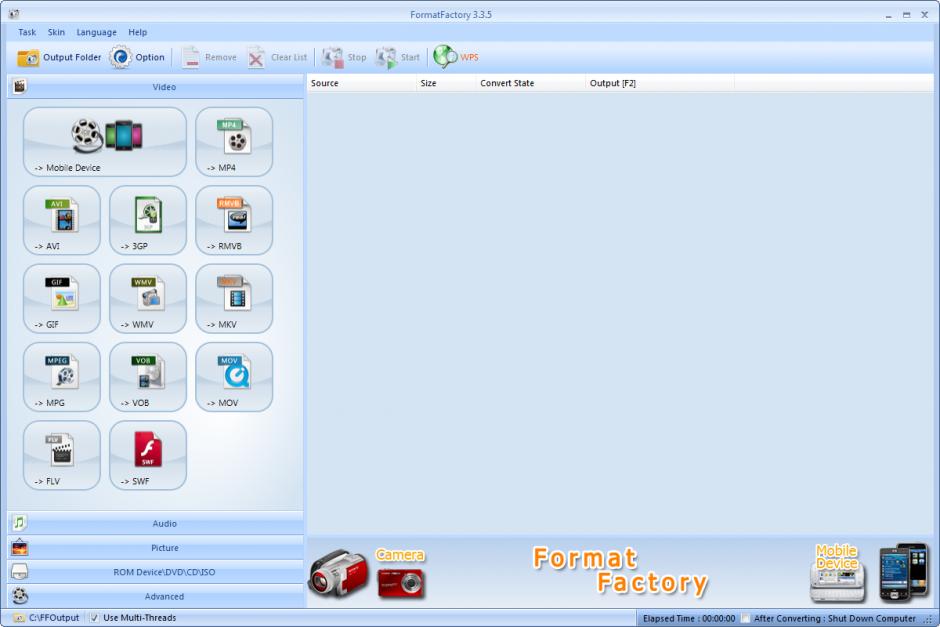
Task: Enable After Converting Shut Down Computer
Action: [745, 619]
